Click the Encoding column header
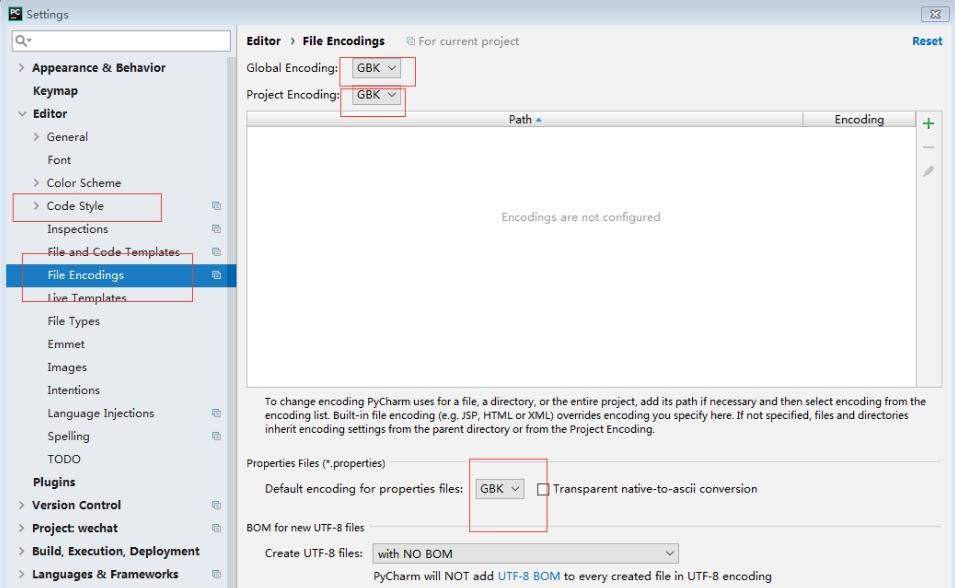The width and height of the screenshot is (955, 588). [859, 119]
